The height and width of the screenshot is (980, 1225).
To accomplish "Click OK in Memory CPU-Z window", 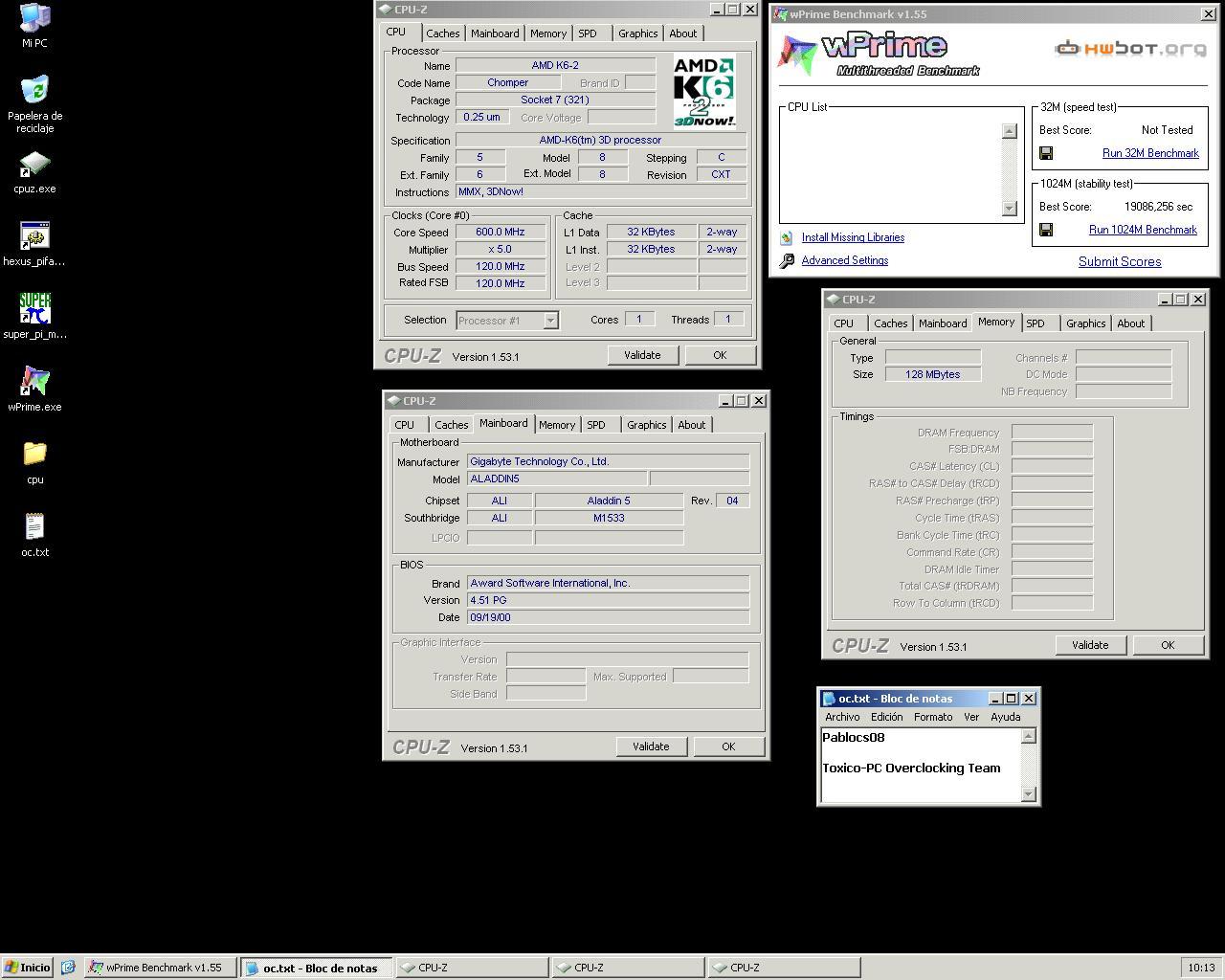I will pyautogui.click(x=1168, y=645).
